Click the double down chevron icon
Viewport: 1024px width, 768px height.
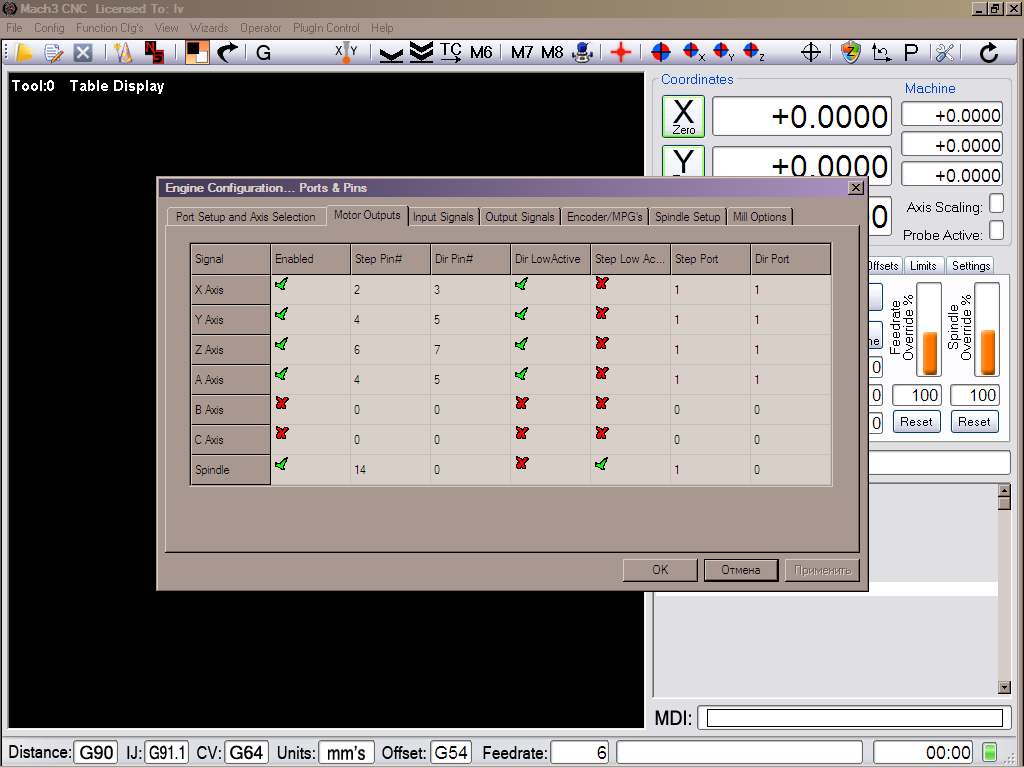[x=421, y=52]
